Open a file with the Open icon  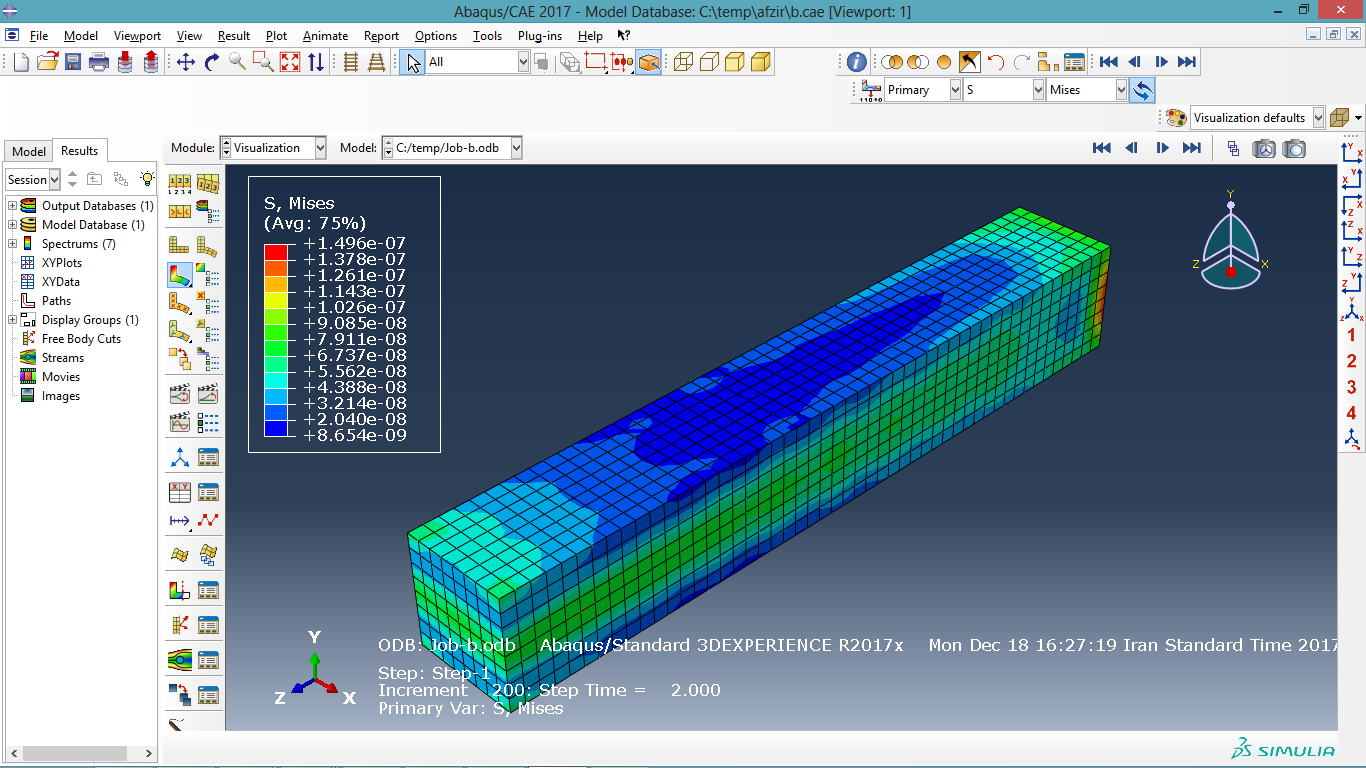(47, 62)
